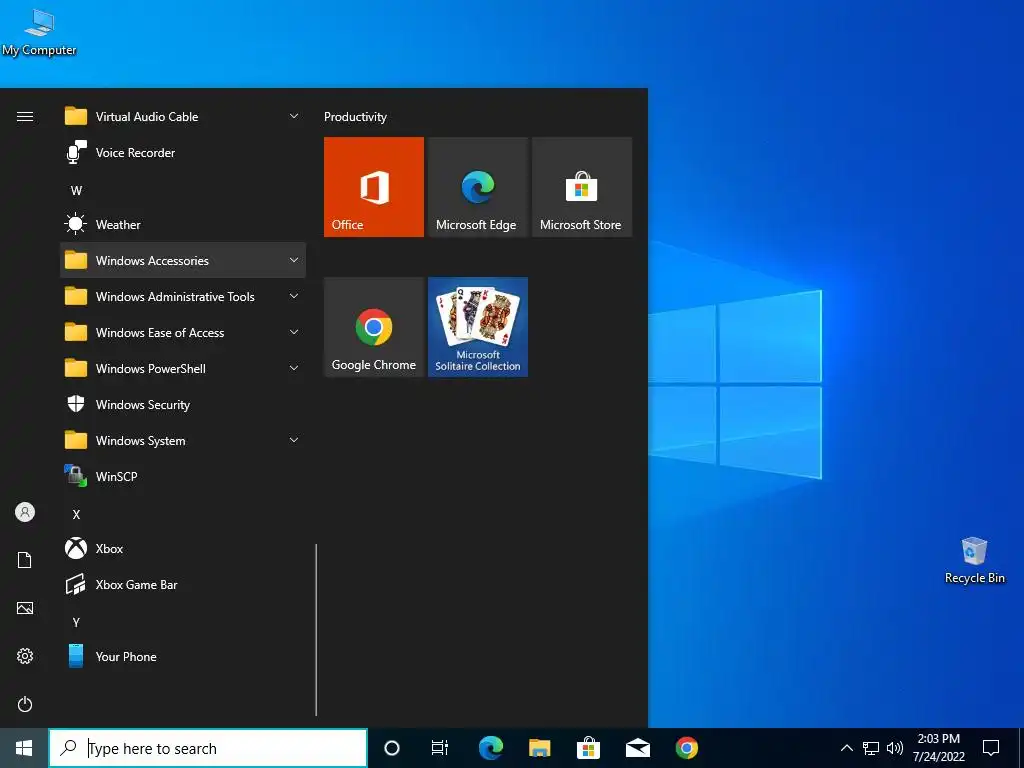
Task: Open Pictures from Start sidebar icon
Action: [x=25, y=608]
